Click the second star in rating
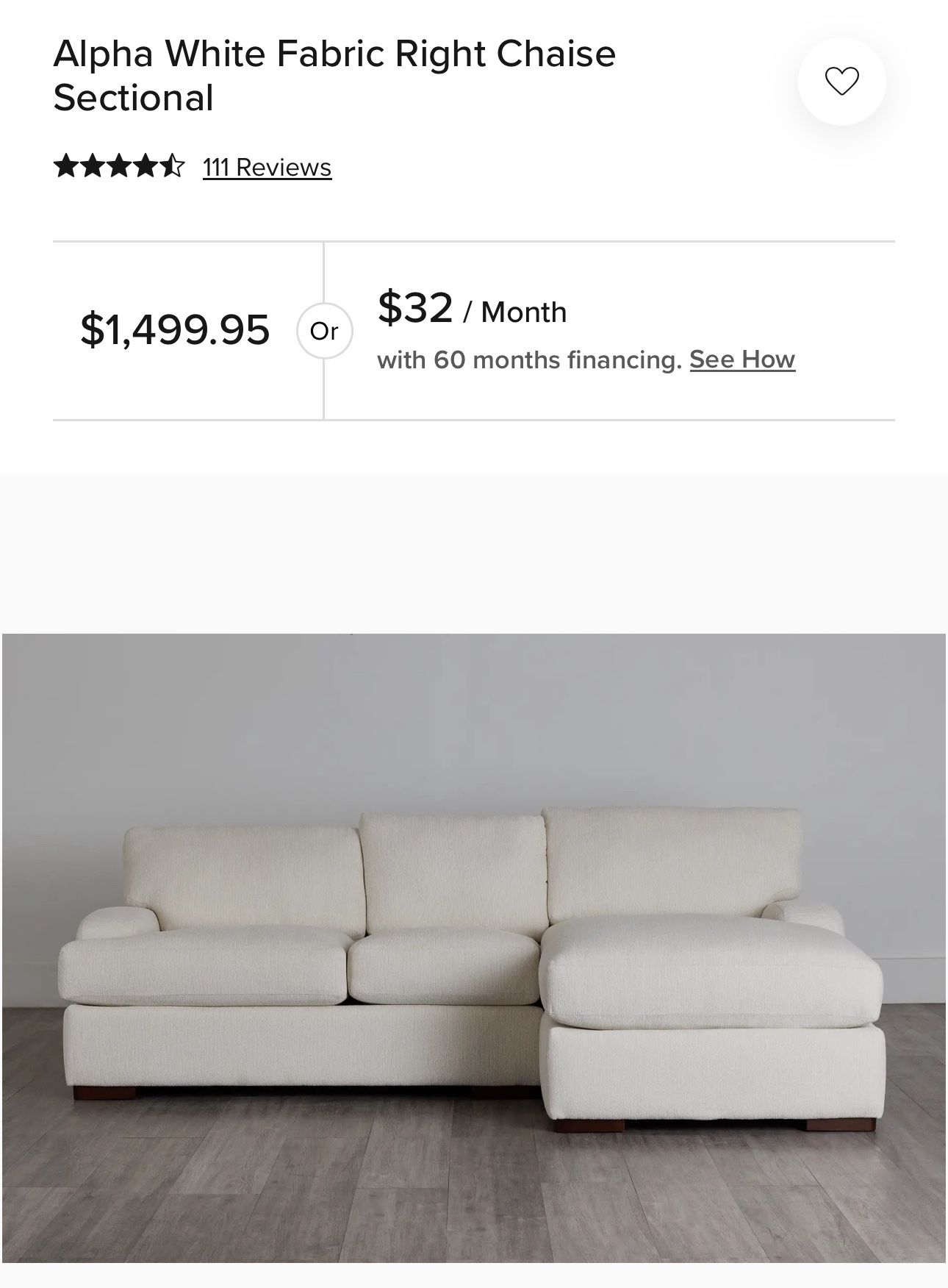 click(92, 166)
